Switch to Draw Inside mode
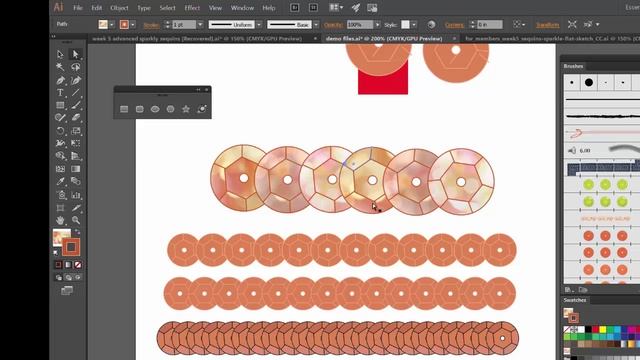Screen dimensions: 640x360 (78, 278)
